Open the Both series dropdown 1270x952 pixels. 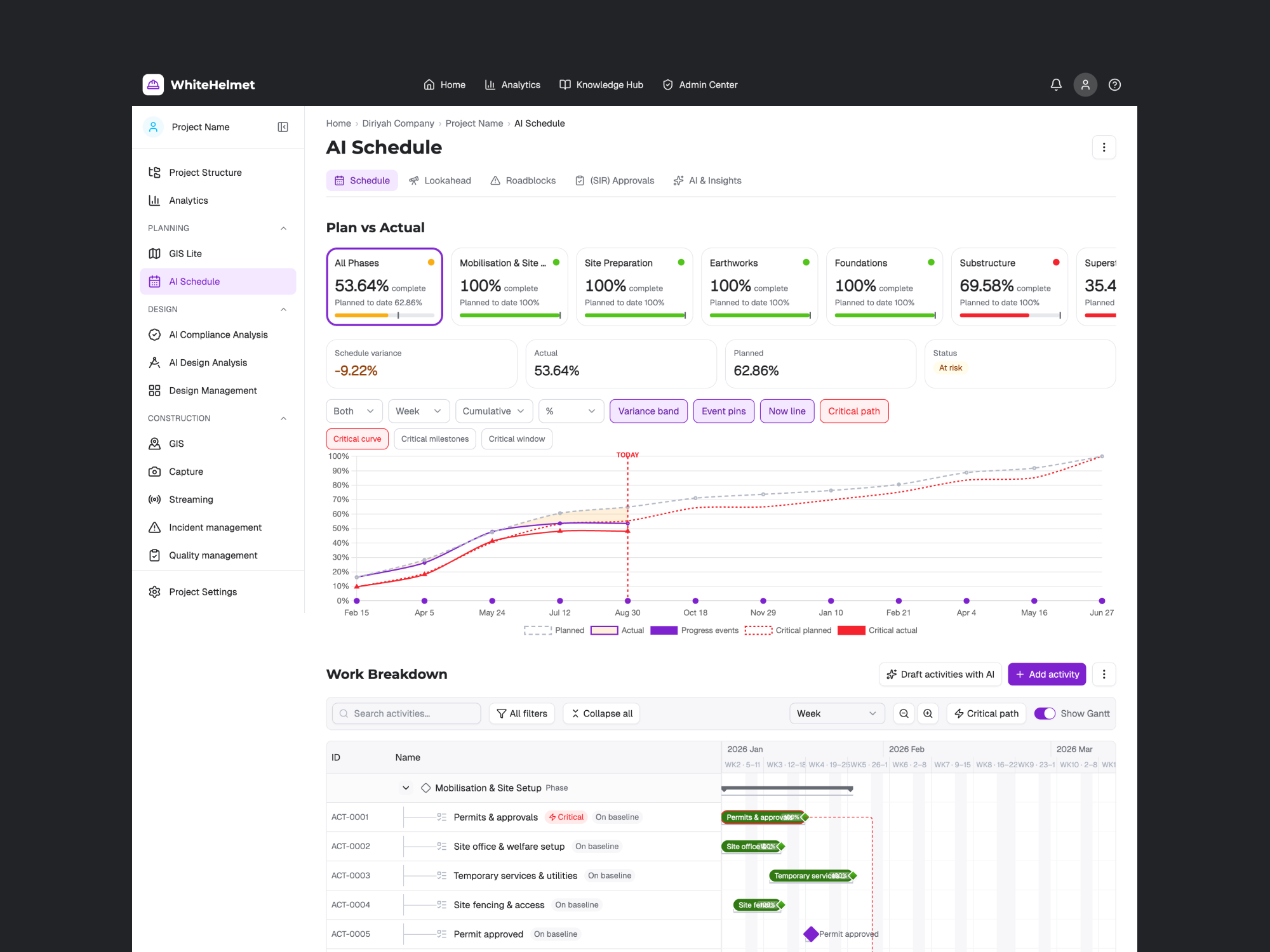pos(354,411)
